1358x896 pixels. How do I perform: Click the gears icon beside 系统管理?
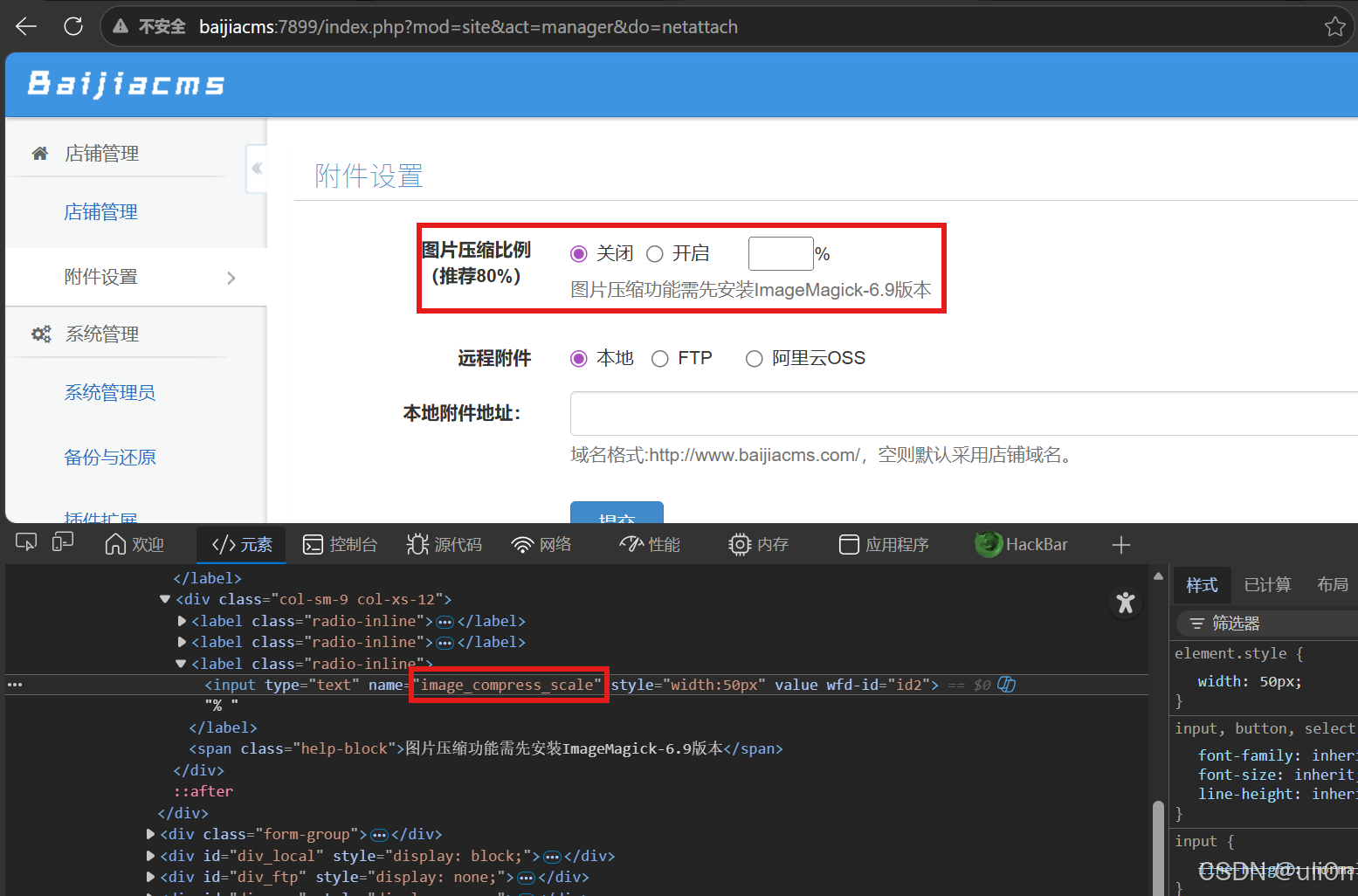tap(41, 334)
